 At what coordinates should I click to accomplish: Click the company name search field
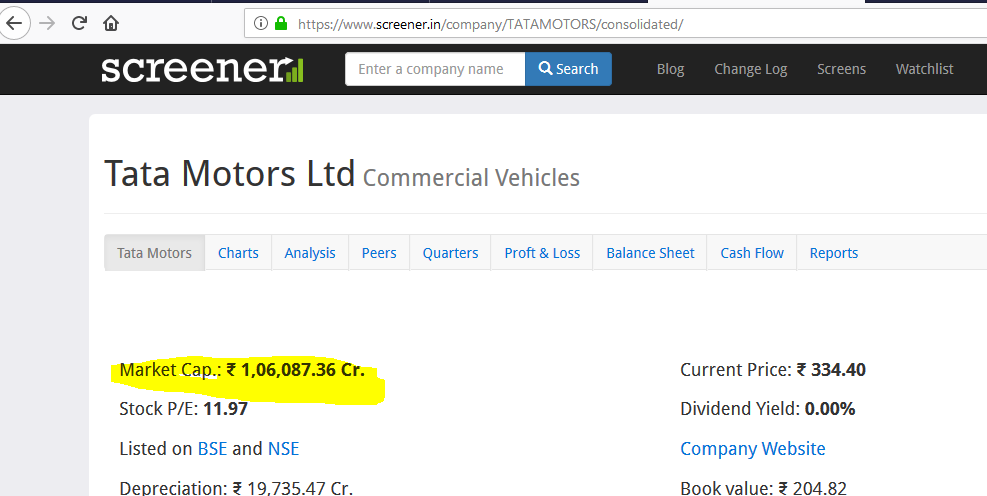pyautogui.click(x=435, y=69)
